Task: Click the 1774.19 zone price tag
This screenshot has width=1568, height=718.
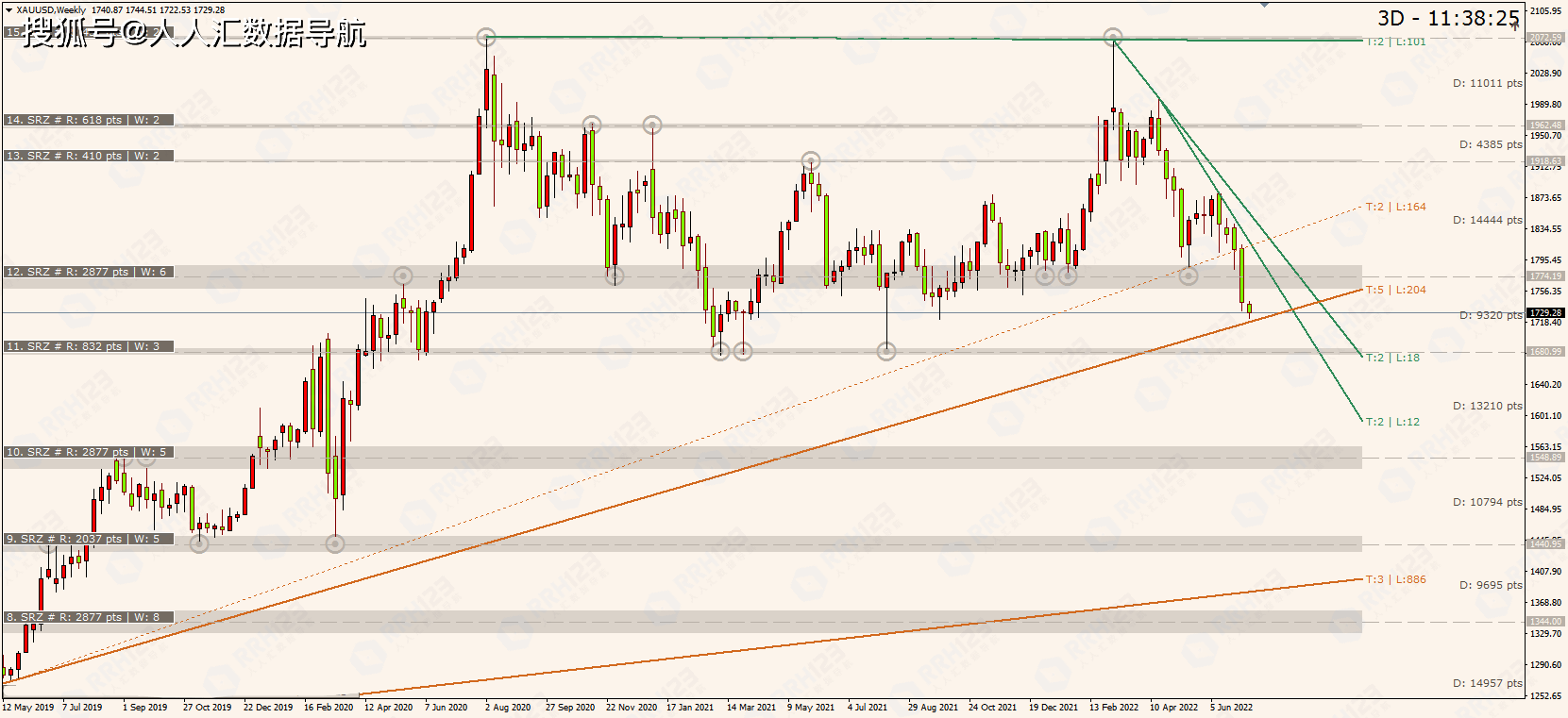Action: coord(1545,276)
